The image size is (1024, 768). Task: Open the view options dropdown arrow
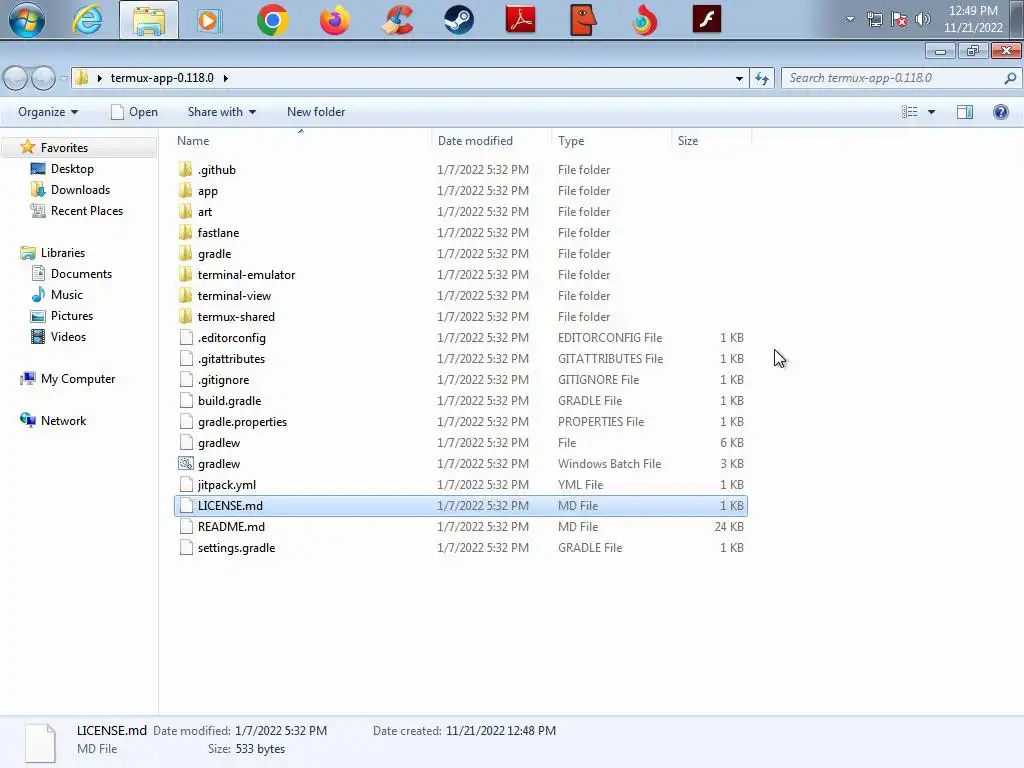932,112
